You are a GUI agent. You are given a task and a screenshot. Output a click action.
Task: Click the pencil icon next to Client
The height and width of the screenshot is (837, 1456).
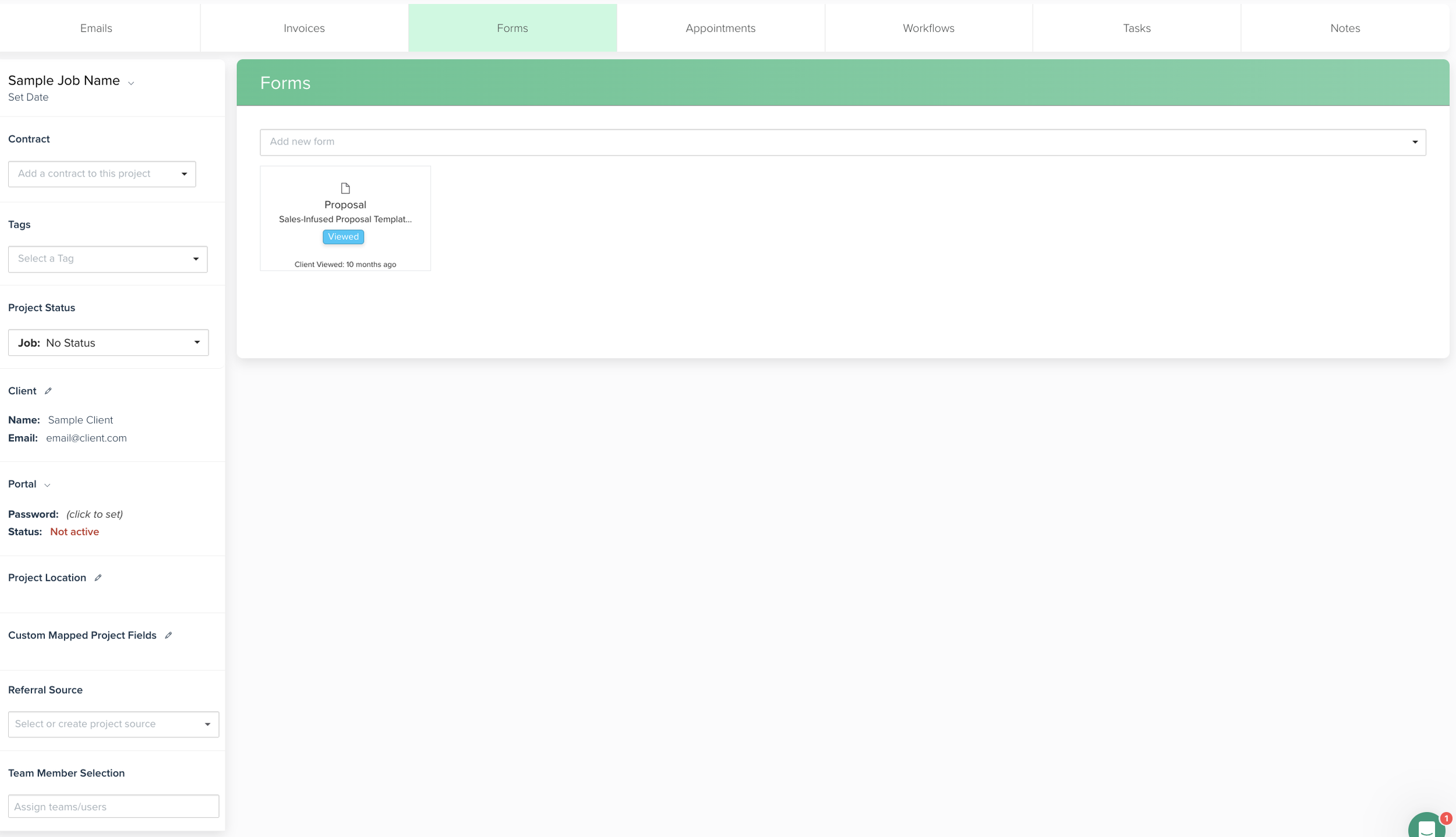point(48,391)
